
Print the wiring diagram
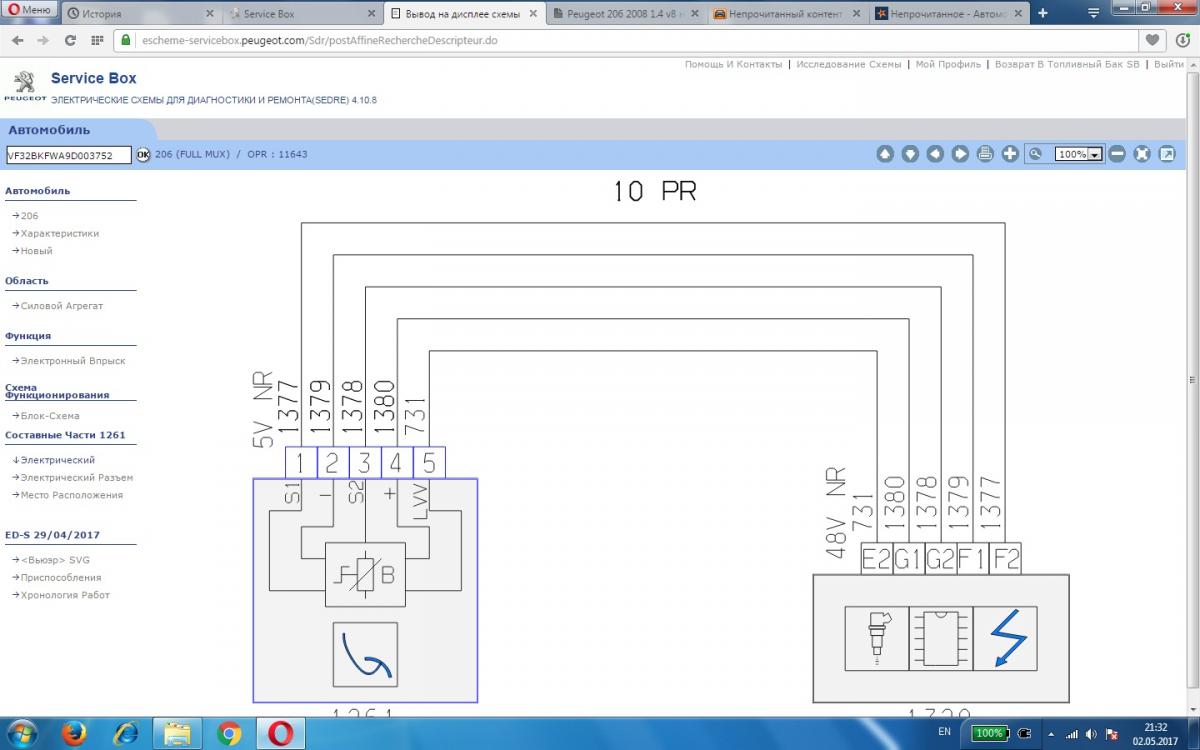(985, 154)
